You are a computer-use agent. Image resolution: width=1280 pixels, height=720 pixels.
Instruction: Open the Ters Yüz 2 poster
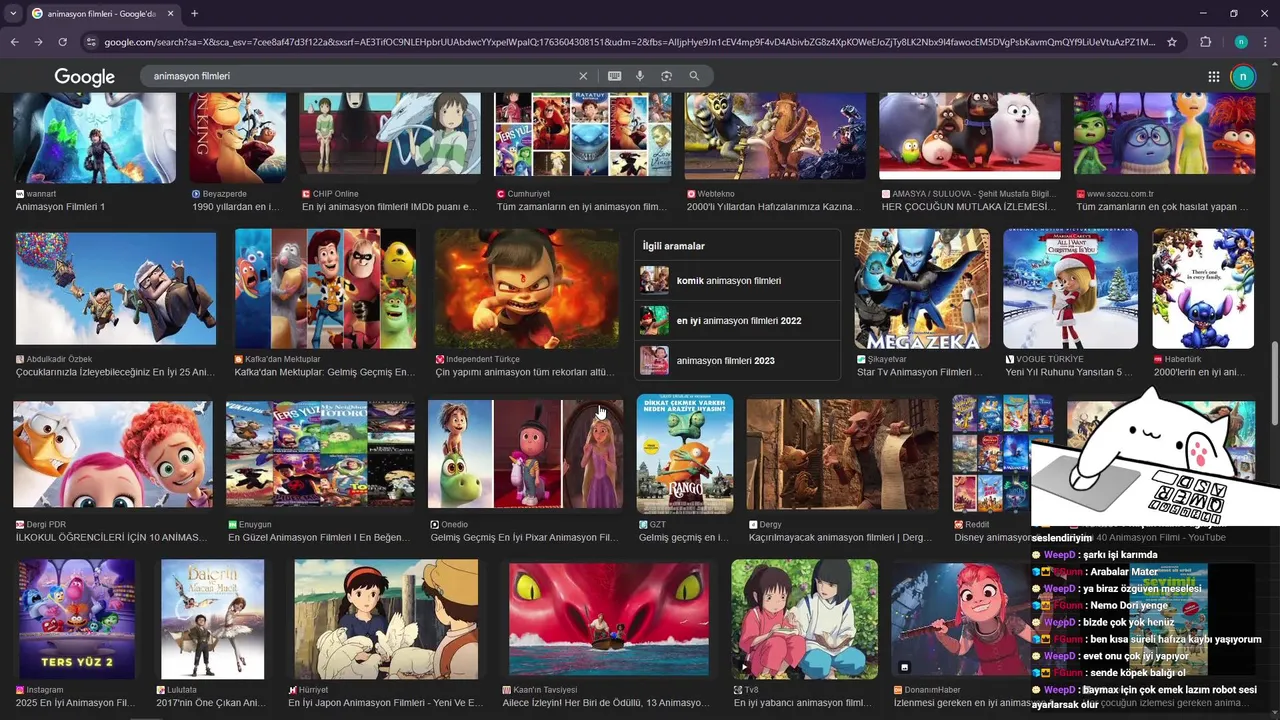76,618
